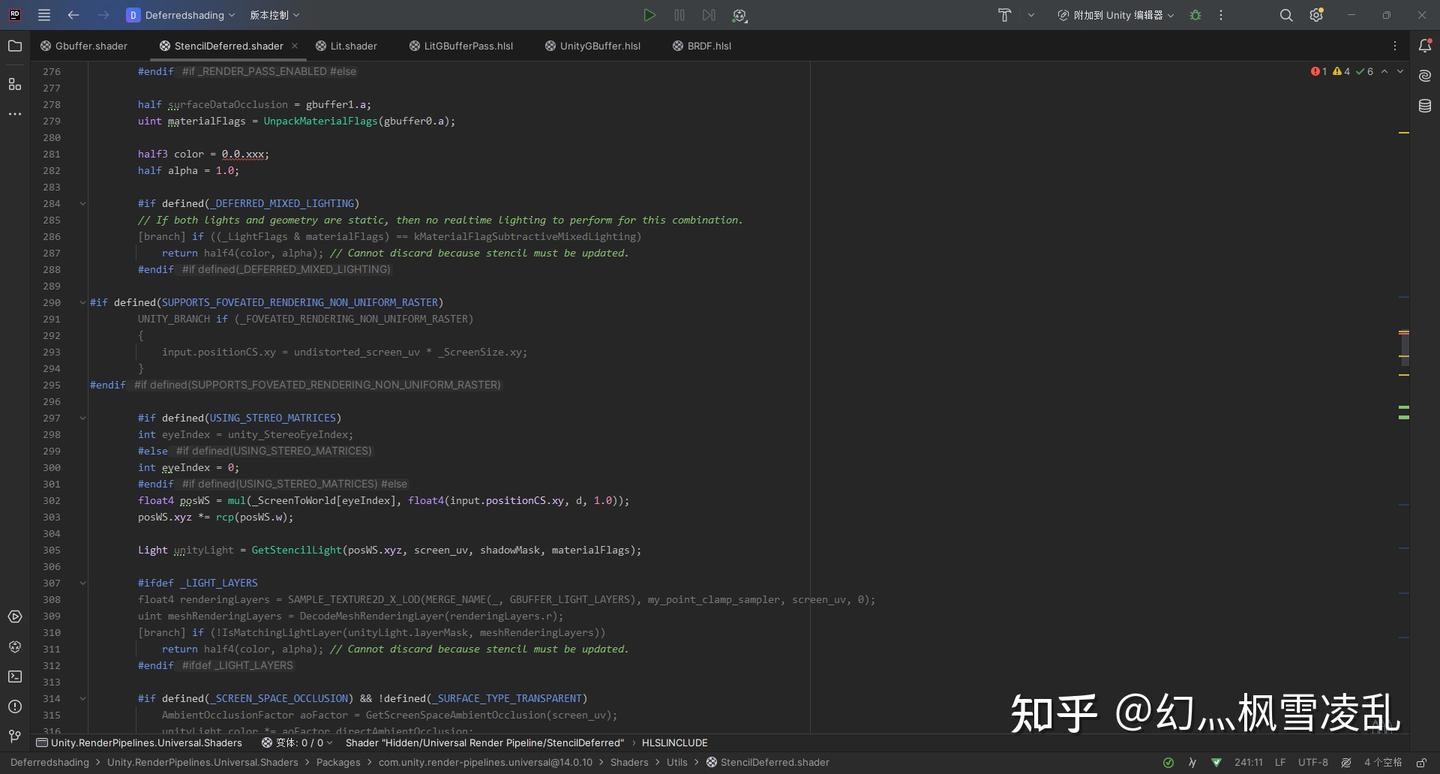This screenshot has width=1440, height=774.
Task: Click the Packages path breadcrumb
Action: coord(338,762)
